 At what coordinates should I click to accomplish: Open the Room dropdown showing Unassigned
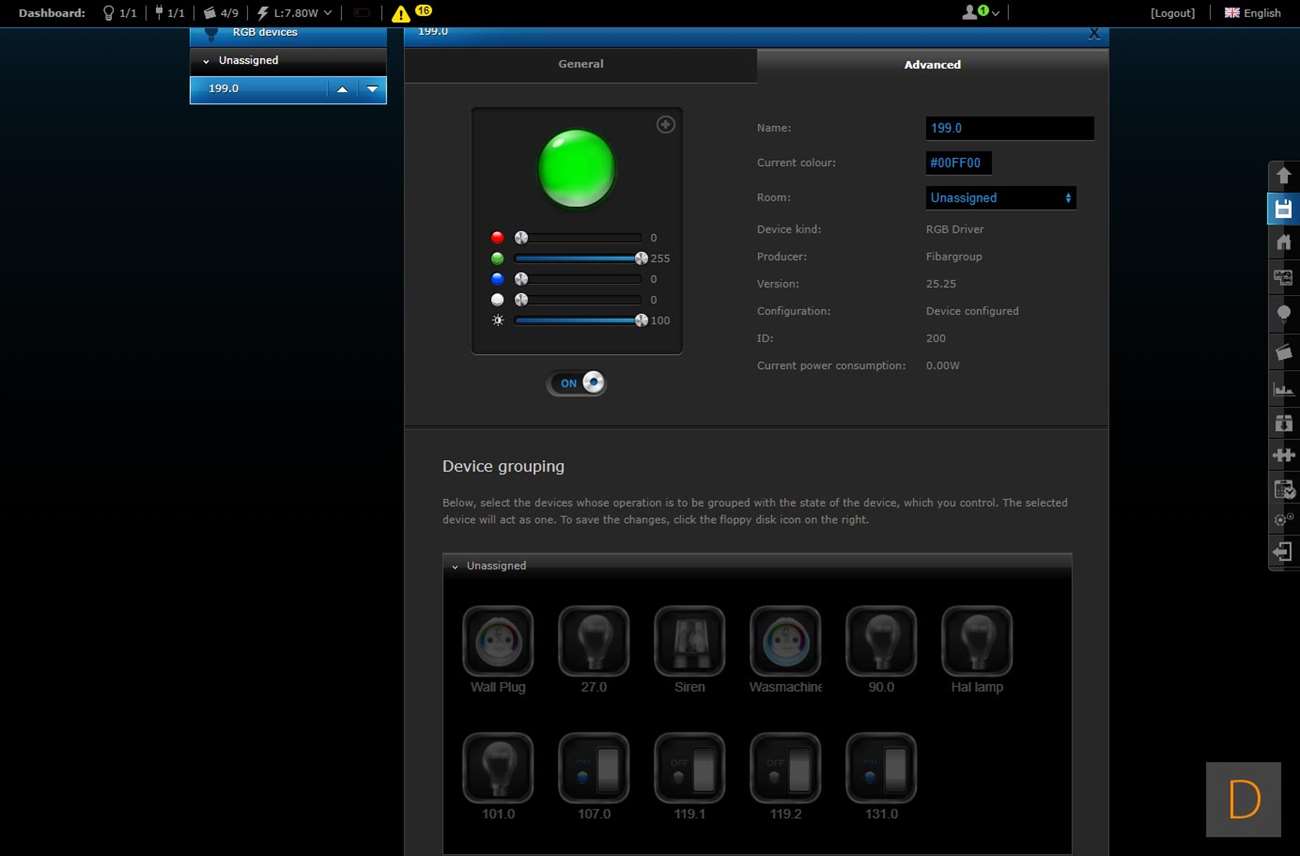(1000, 198)
